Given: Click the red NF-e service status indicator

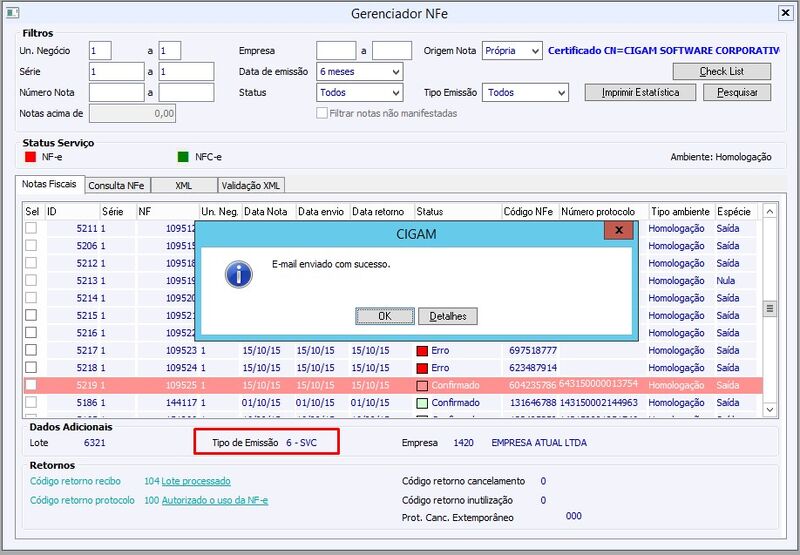Looking at the screenshot, I should [31, 157].
